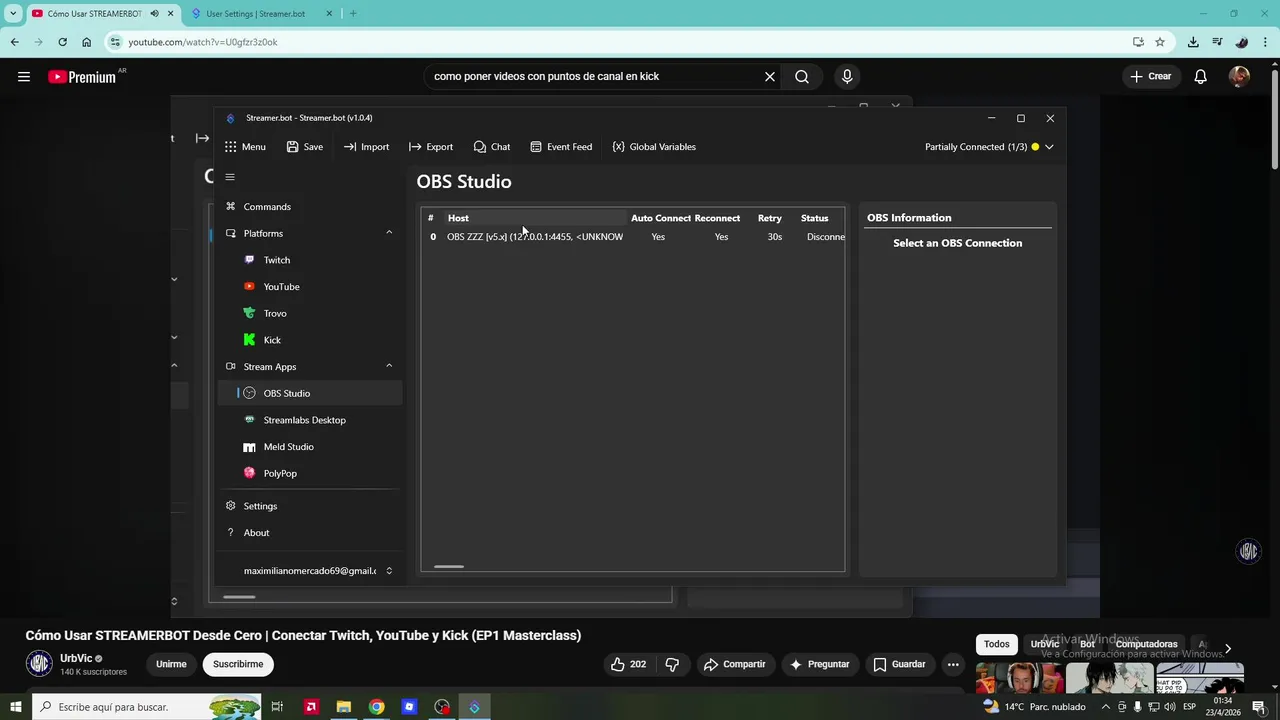Click the browser address bar
The width and height of the screenshot is (1280, 720).
(x=620, y=42)
